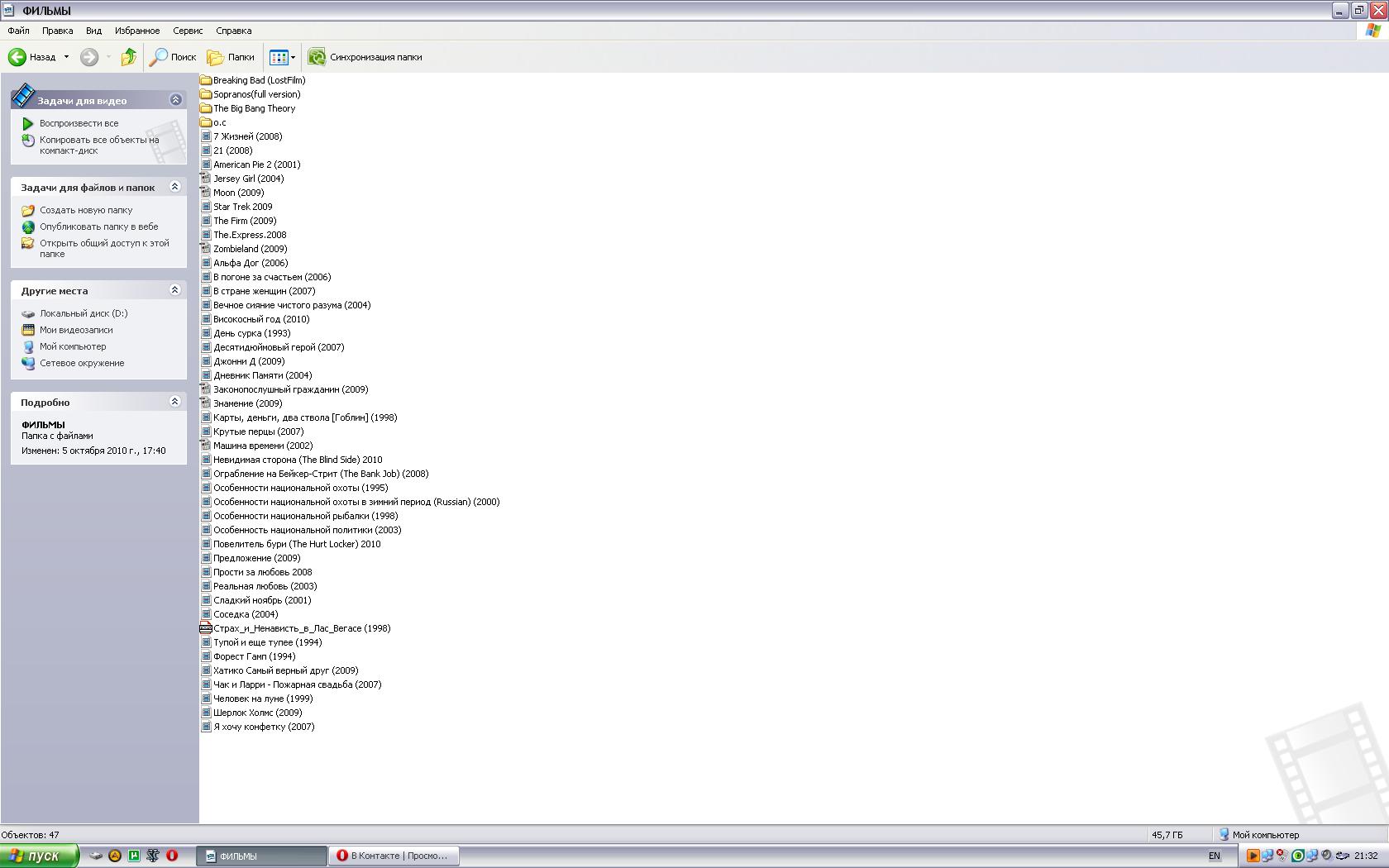Select Moon (2009) file
This screenshot has width=1389, height=868.
point(232,193)
